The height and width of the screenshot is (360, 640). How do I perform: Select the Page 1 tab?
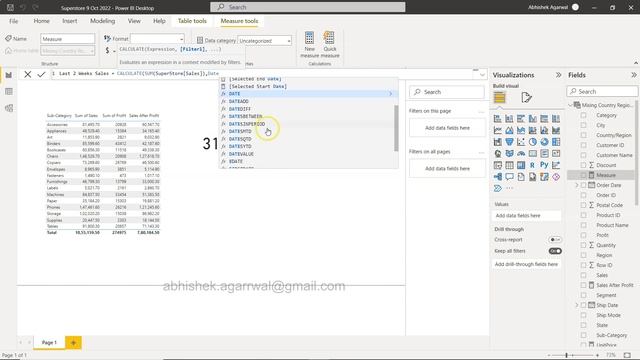click(x=49, y=342)
